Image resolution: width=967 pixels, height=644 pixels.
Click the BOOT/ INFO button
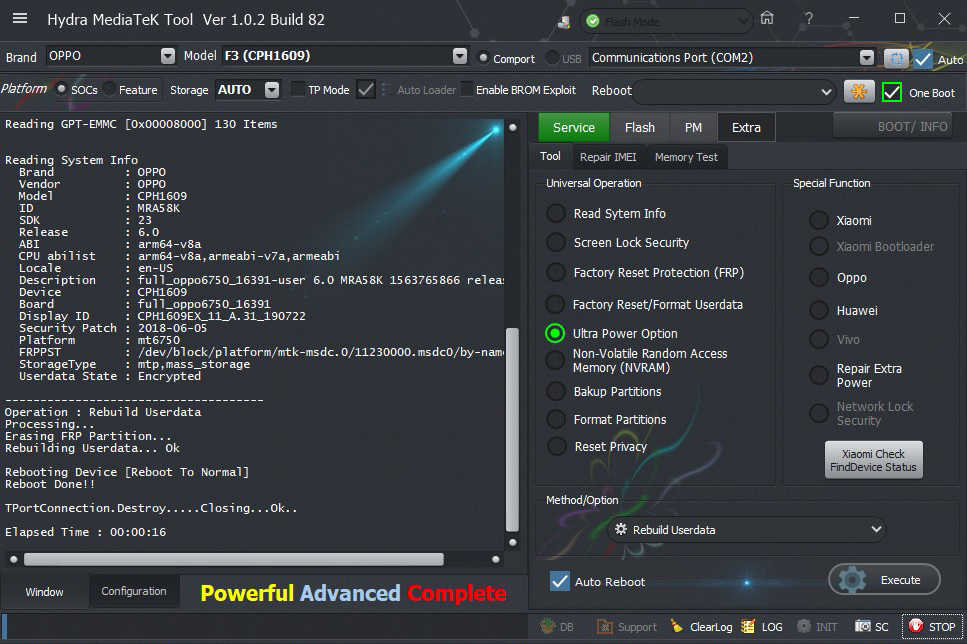point(892,126)
